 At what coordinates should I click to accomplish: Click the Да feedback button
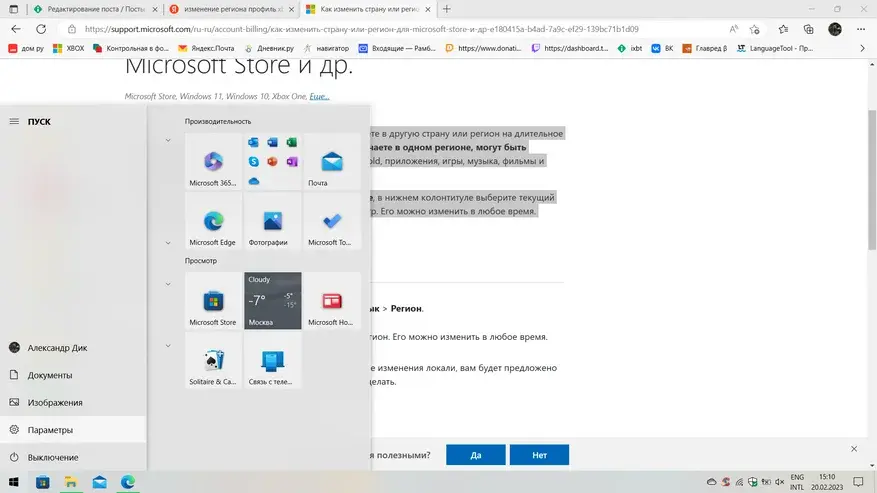(x=476, y=455)
